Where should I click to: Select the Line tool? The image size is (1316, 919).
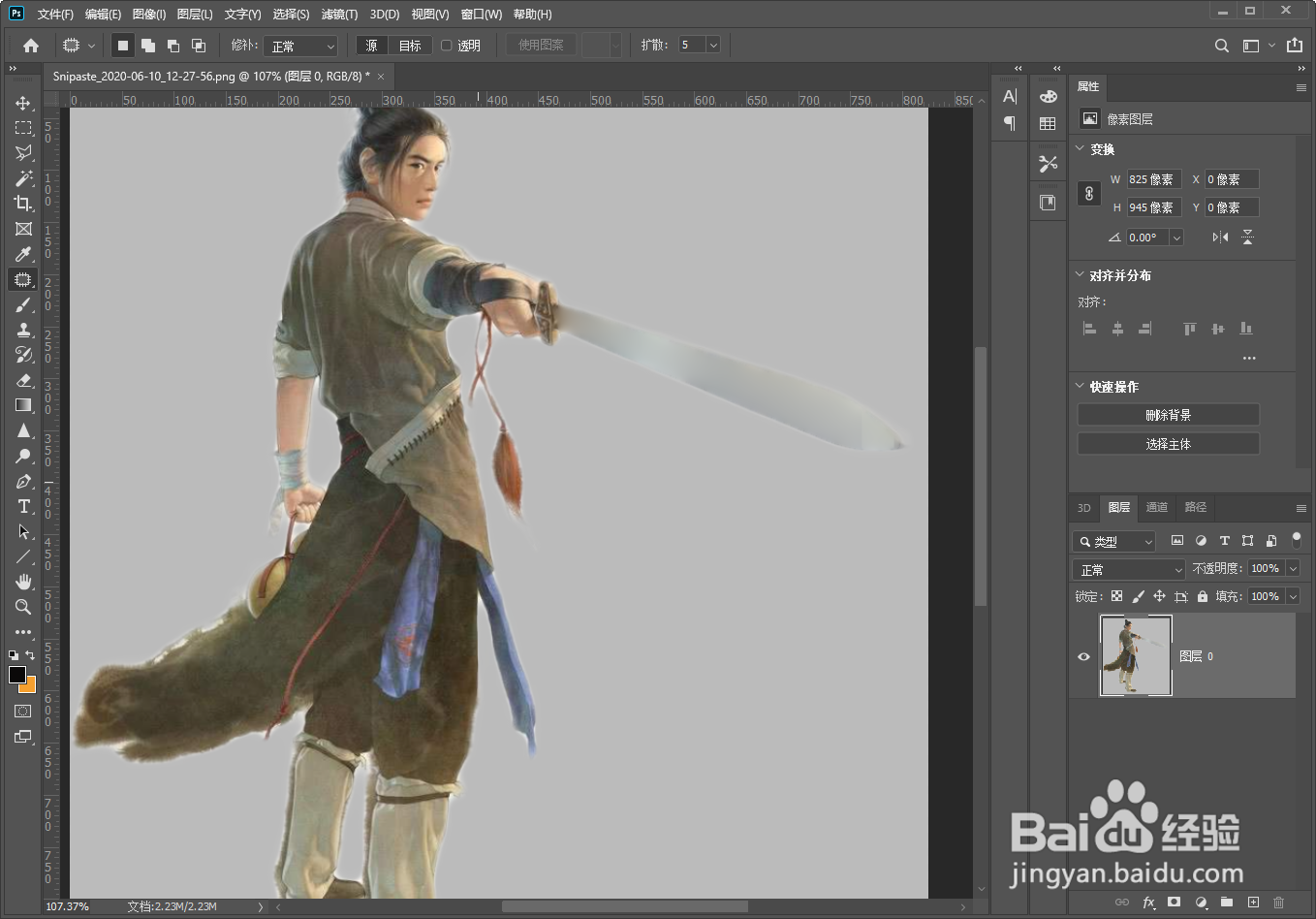click(23, 556)
